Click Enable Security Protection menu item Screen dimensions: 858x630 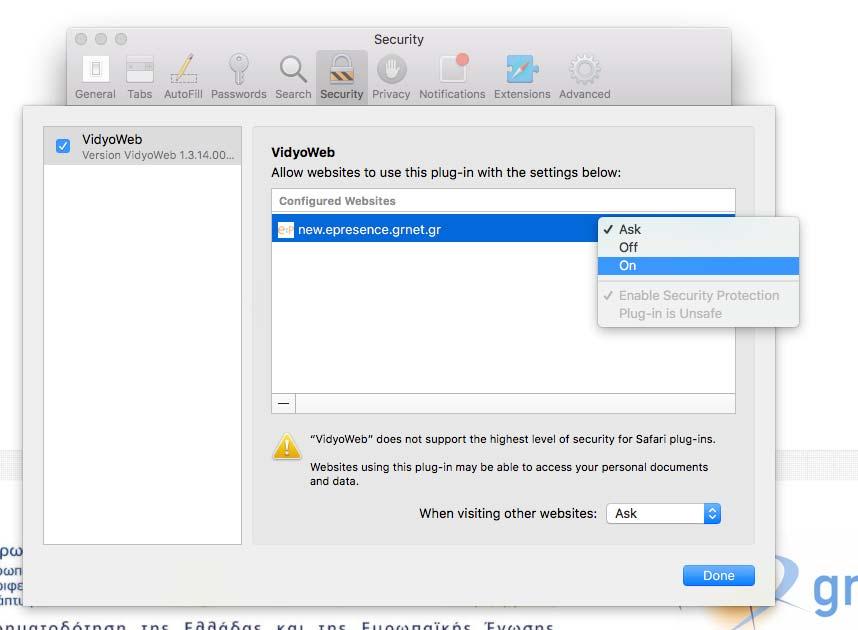coord(698,296)
